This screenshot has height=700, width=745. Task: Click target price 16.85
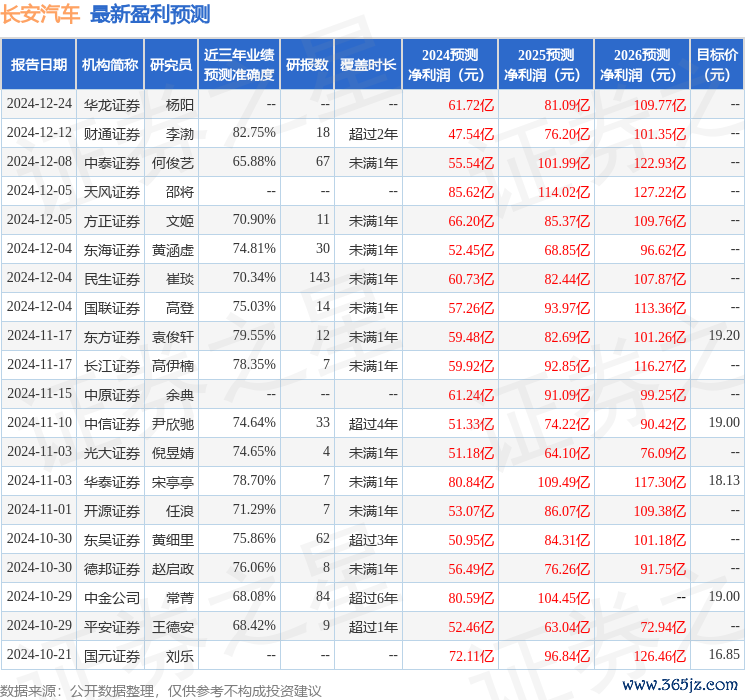(x=724, y=654)
